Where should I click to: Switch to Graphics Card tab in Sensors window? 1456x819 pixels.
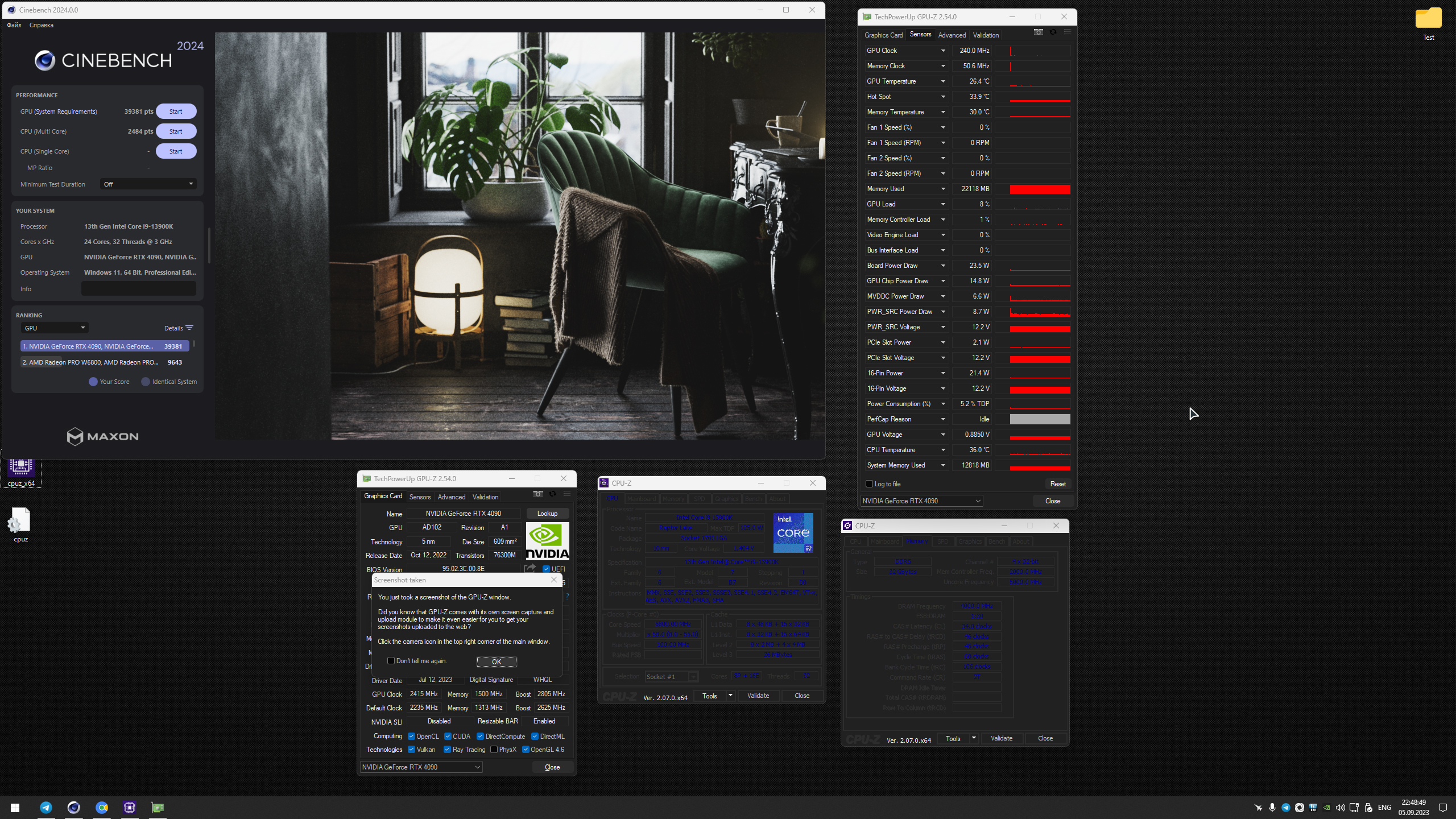883,35
